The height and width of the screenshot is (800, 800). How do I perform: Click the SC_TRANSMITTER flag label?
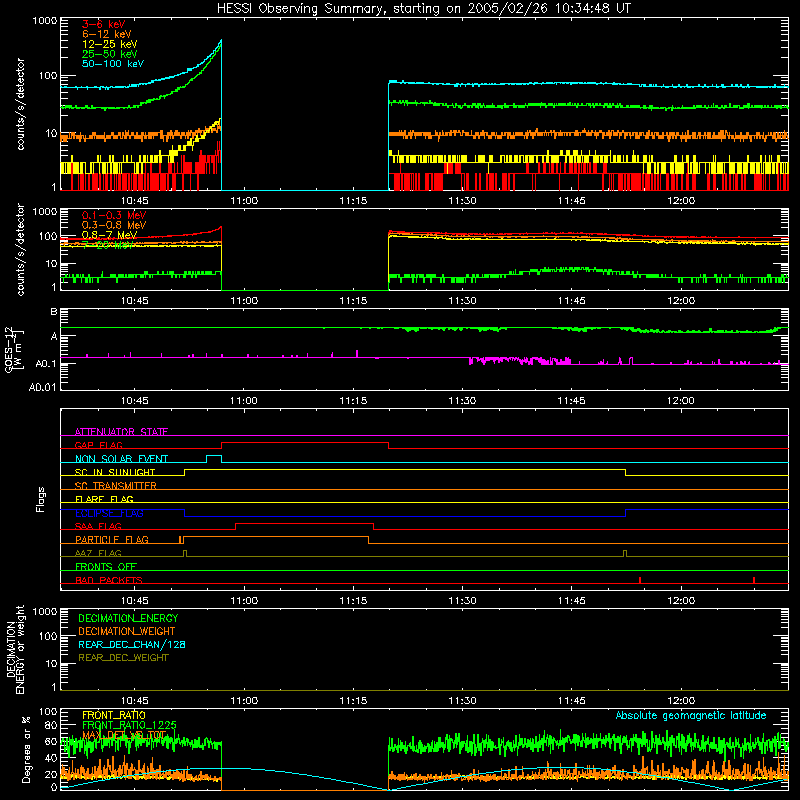[116, 486]
